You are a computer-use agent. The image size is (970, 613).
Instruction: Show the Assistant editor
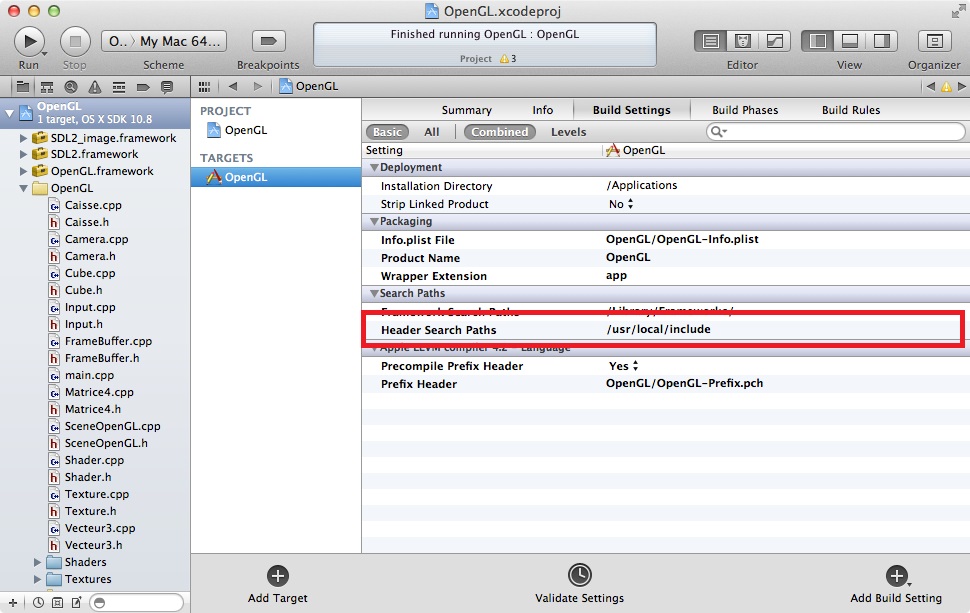[742, 41]
